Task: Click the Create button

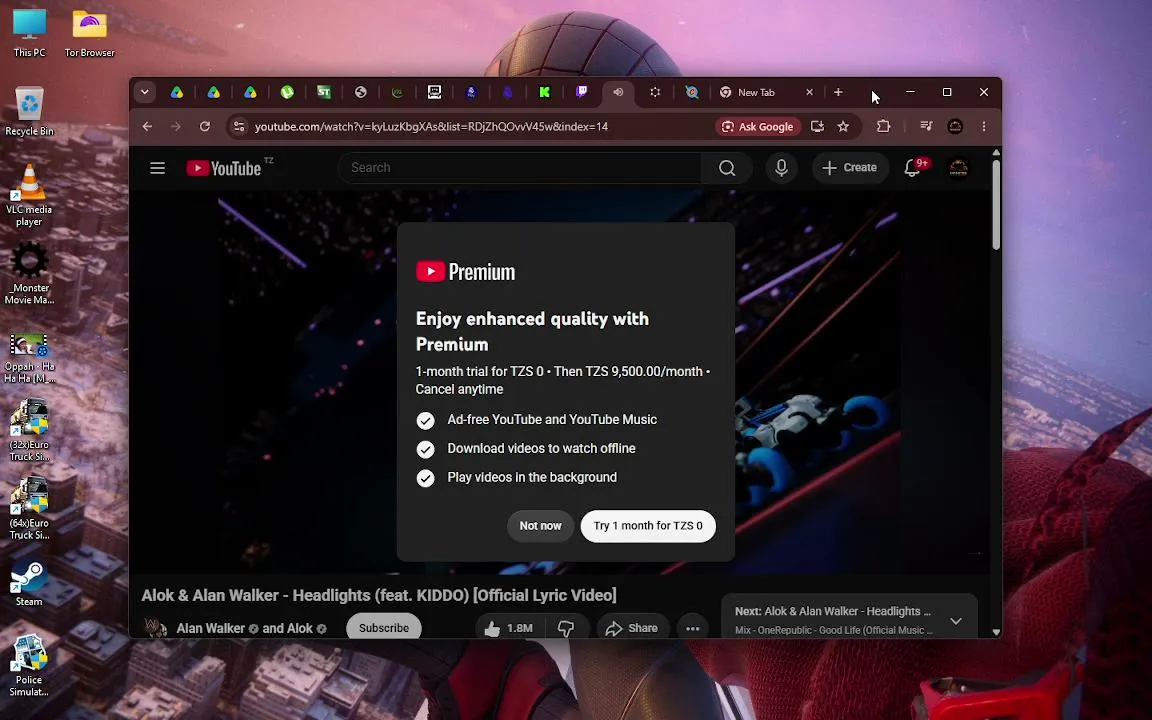Action: pyautogui.click(x=849, y=168)
